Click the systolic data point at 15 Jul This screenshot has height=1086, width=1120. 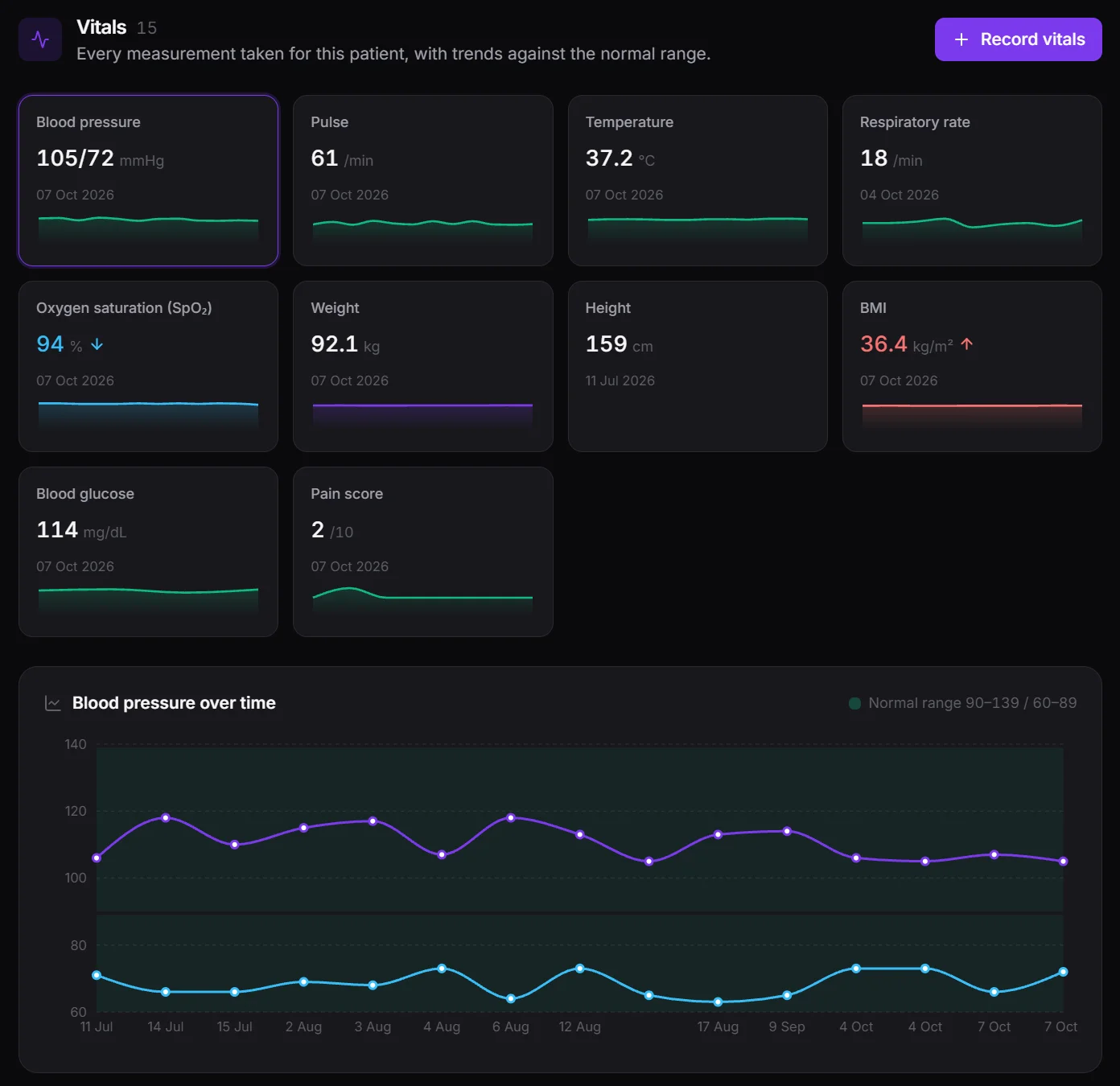coord(235,845)
